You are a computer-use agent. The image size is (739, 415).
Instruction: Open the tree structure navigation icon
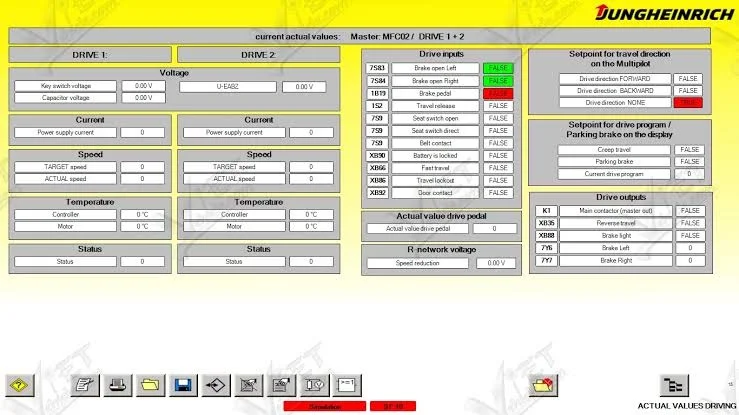coord(674,385)
